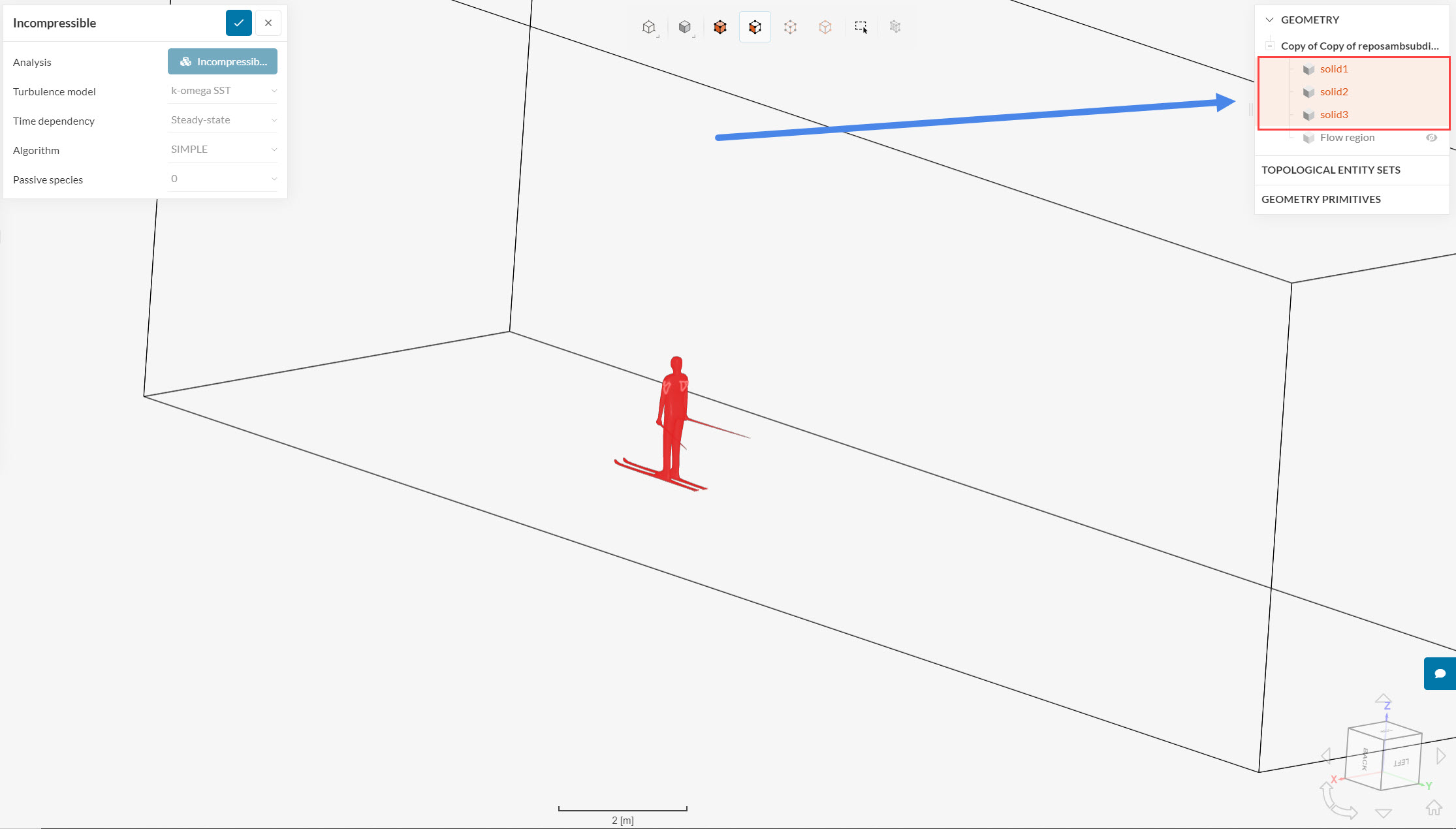Select the volume selection mode cube icon
The height and width of the screenshot is (829, 1456).
tap(720, 27)
